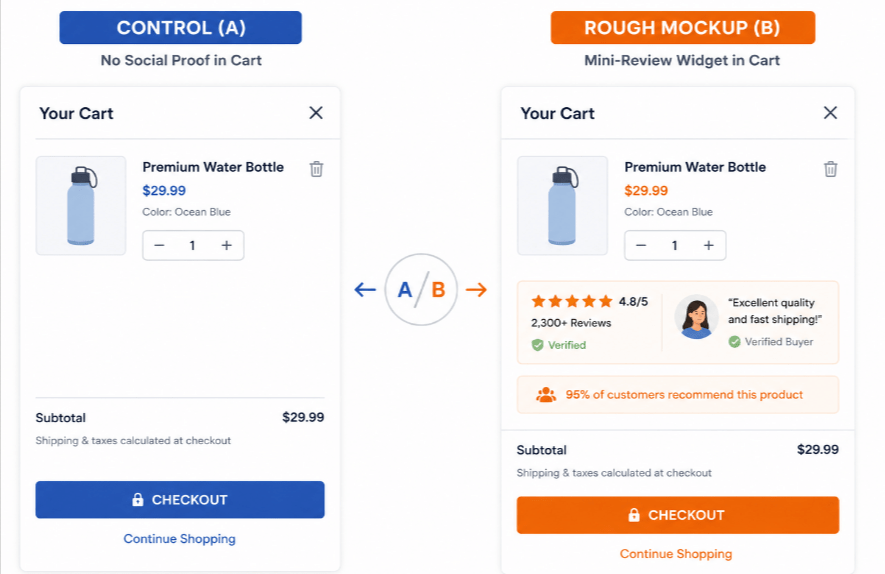Click the five-star rating in review widget
The height and width of the screenshot is (574, 885).
coord(572,301)
